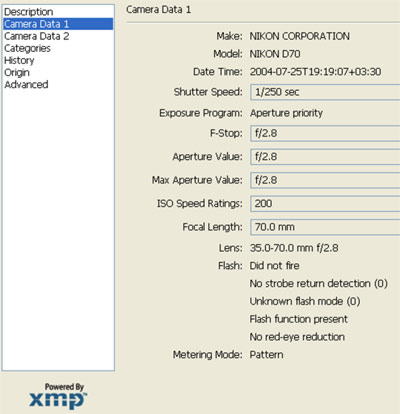Switch to Camera Data 2
400x414 pixels.
[37, 36]
